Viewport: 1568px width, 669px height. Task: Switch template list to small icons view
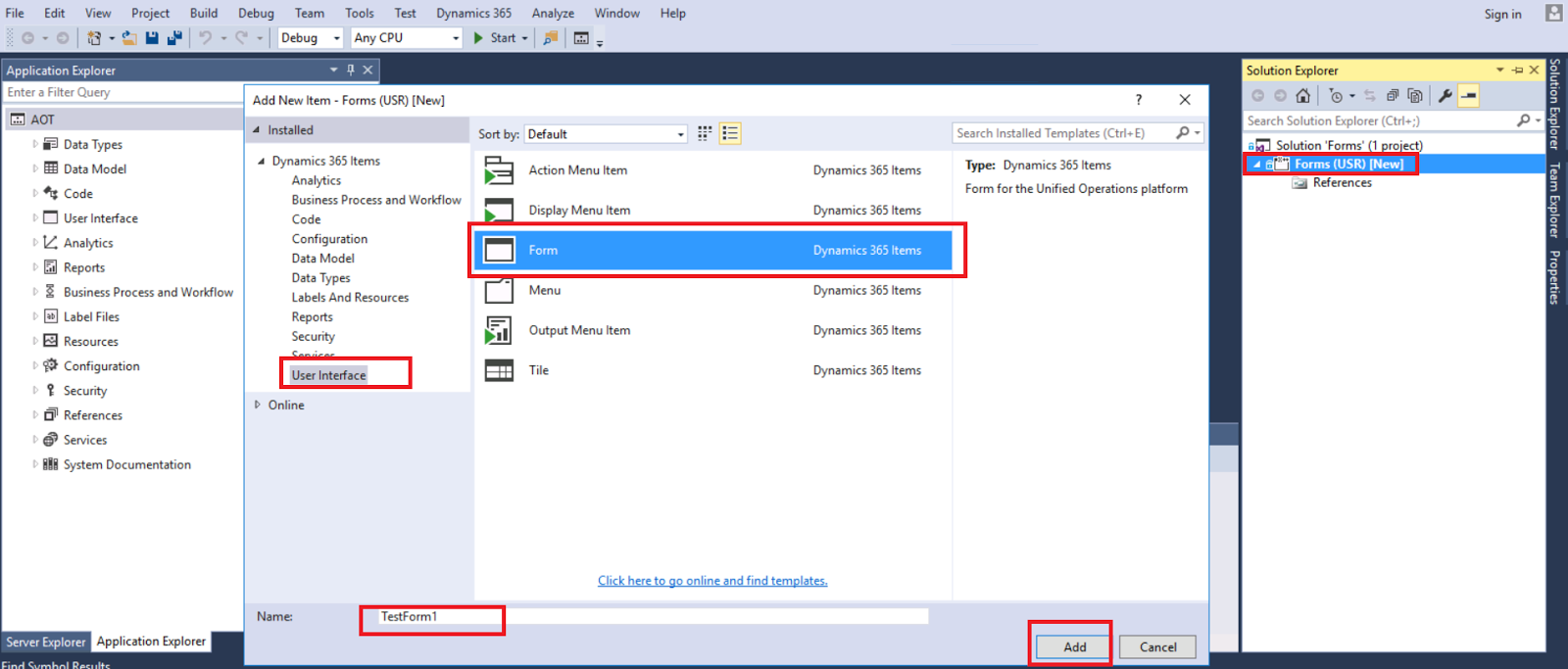point(705,133)
